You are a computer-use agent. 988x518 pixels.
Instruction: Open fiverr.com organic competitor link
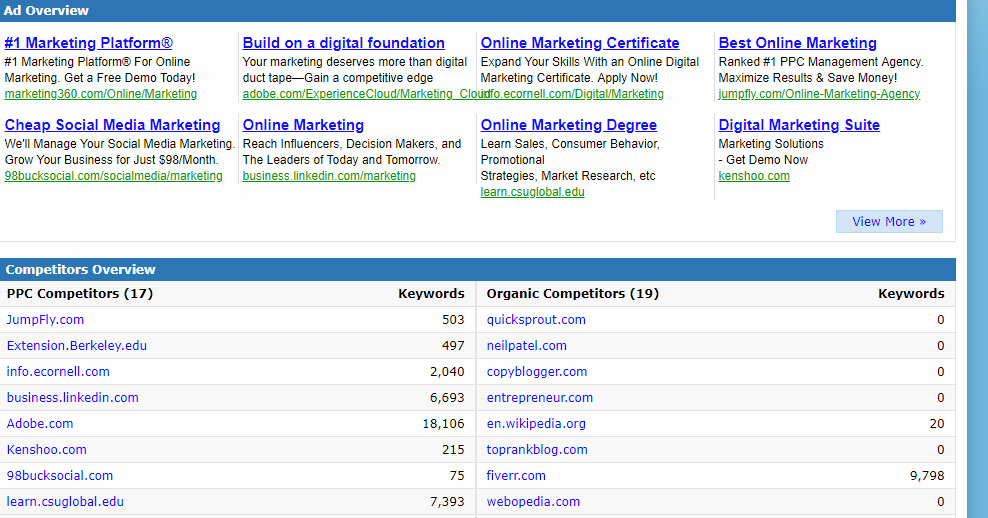click(516, 476)
